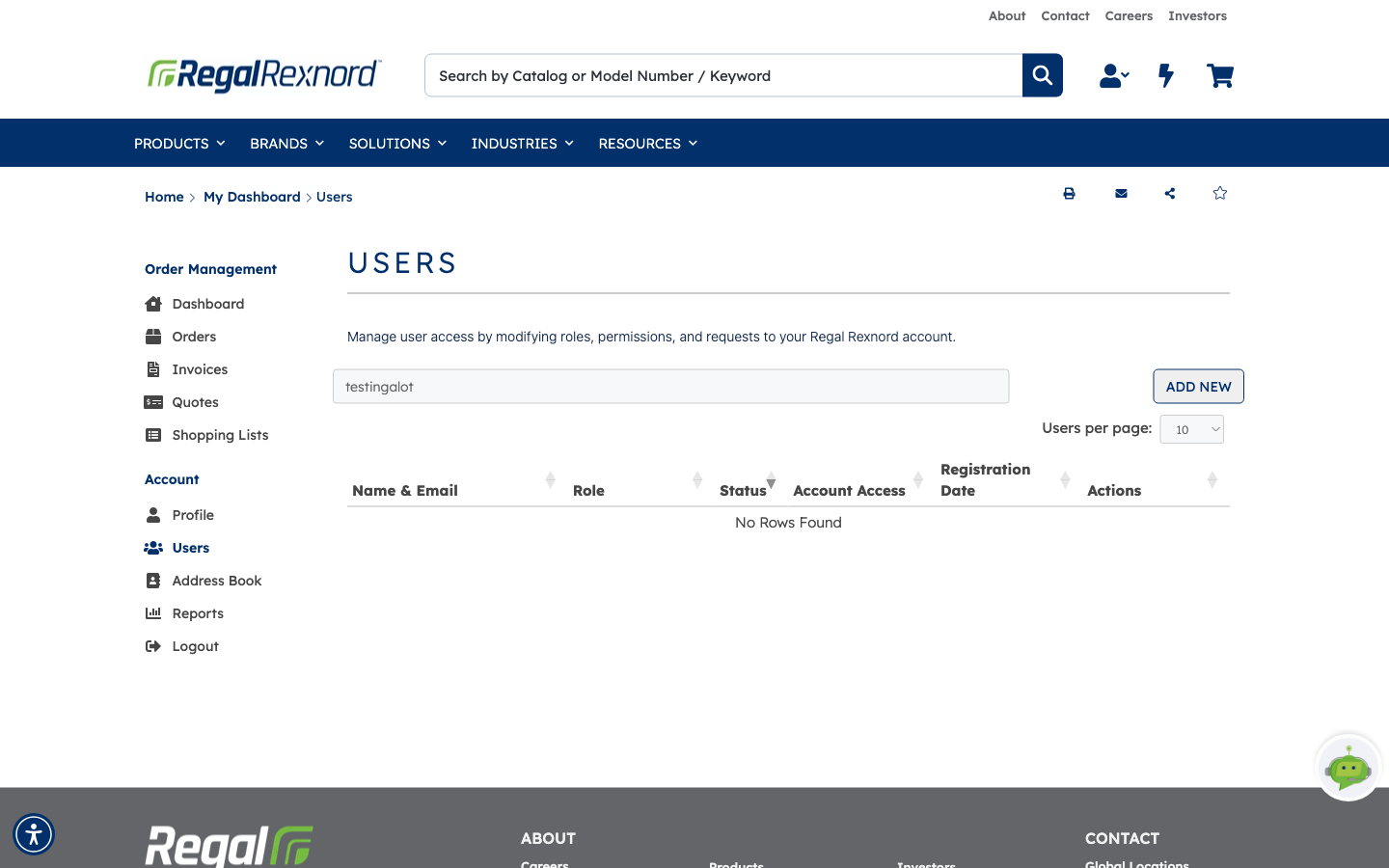Click the search magnifier button
The width and height of the screenshot is (1389, 868).
pos(1043,75)
